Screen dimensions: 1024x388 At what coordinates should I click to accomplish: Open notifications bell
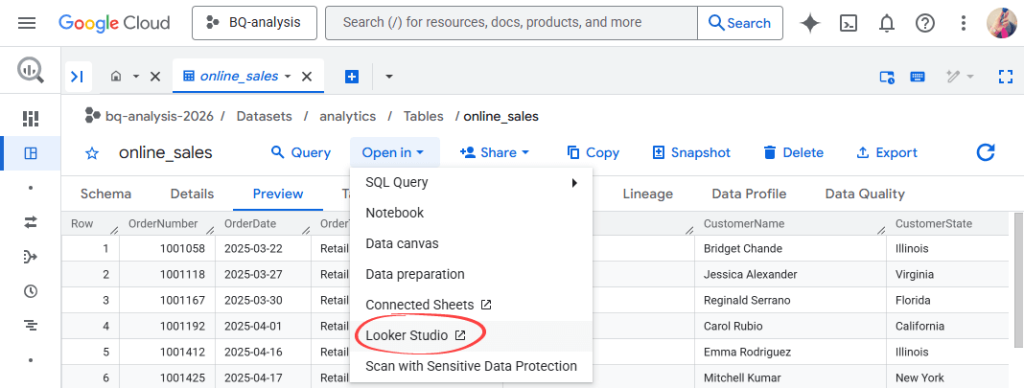[887, 24]
